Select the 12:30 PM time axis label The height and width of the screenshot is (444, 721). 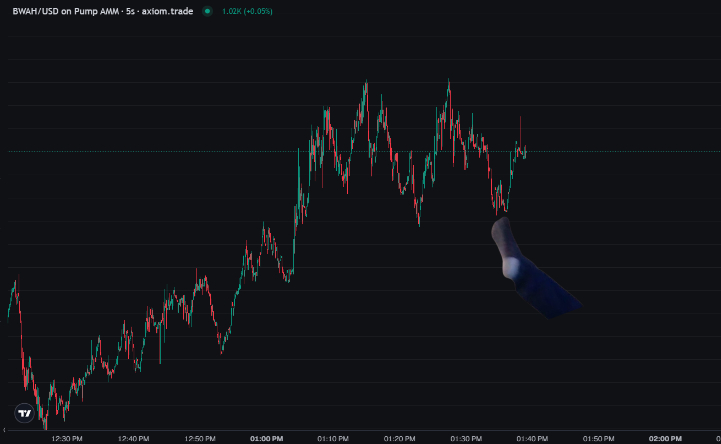point(67,438)
